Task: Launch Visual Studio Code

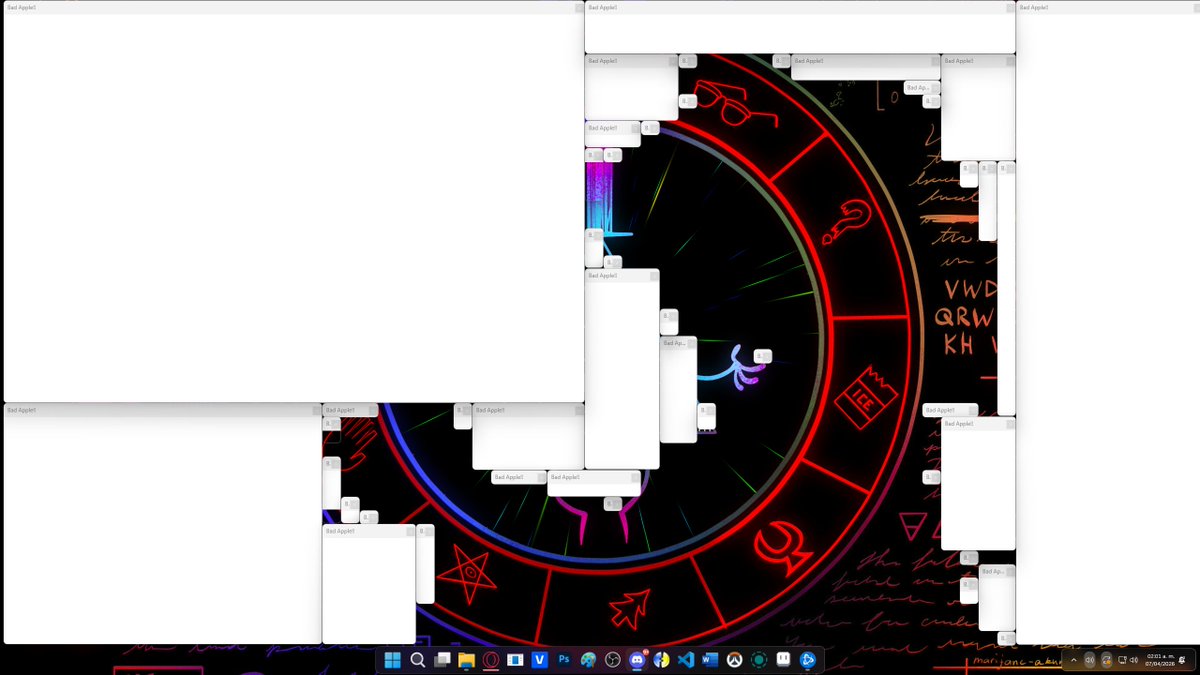Action: click(685, 660)
